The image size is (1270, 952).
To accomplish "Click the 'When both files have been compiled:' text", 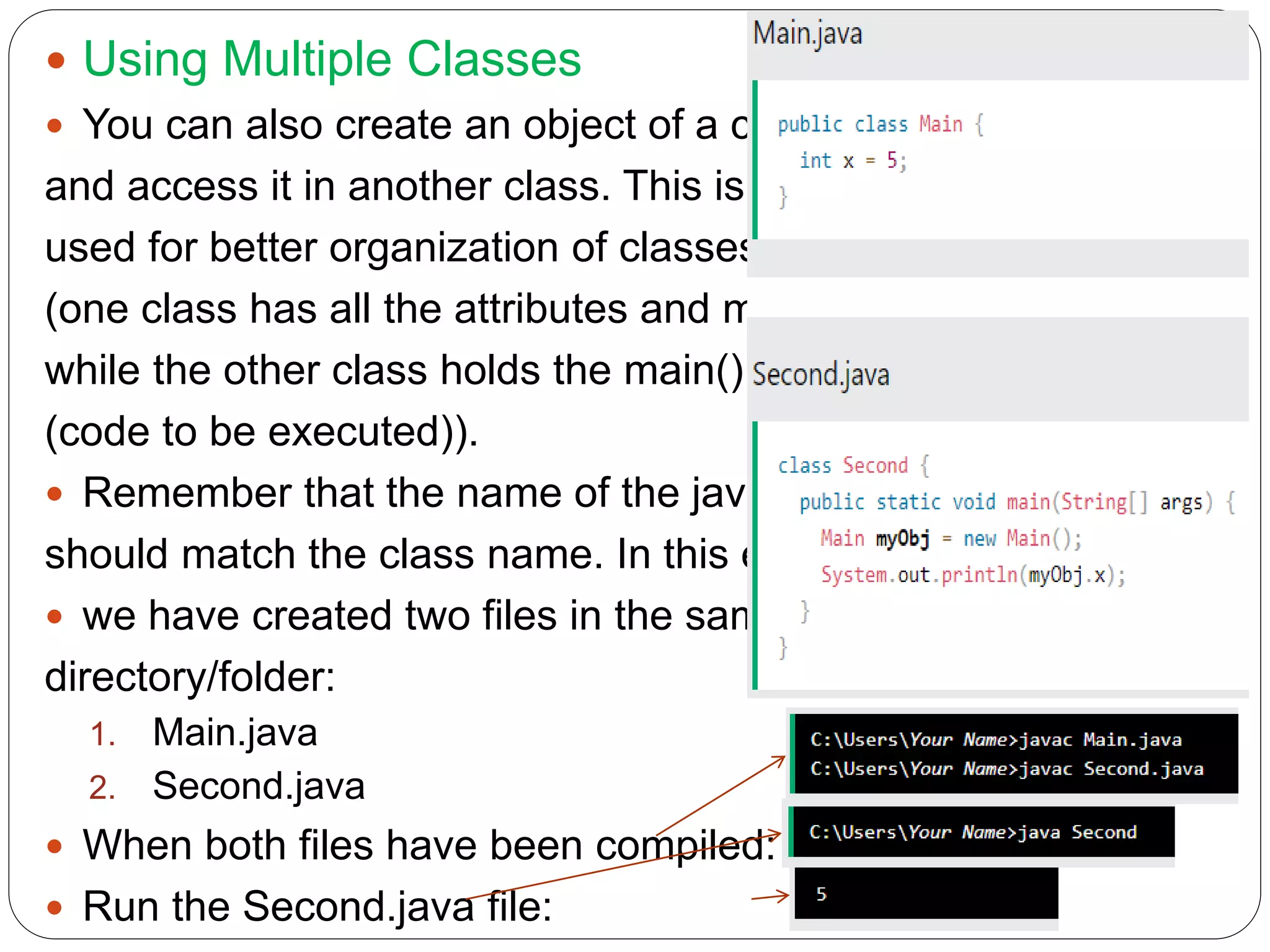I will 429,846.
